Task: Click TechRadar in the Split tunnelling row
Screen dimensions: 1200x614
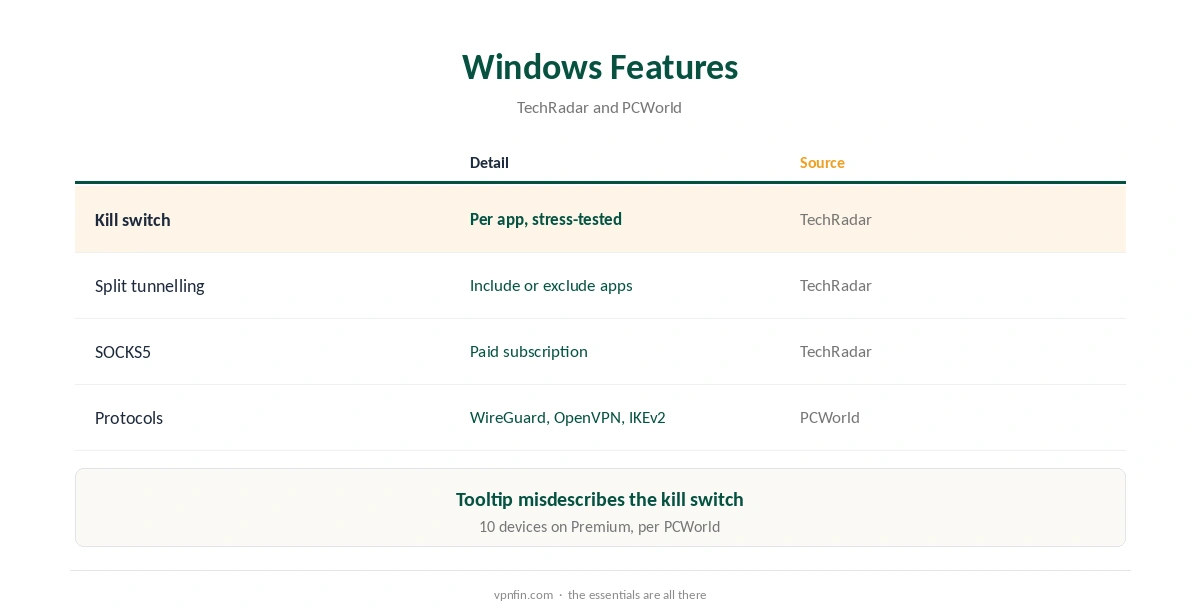Action: (x=836, y=285)
